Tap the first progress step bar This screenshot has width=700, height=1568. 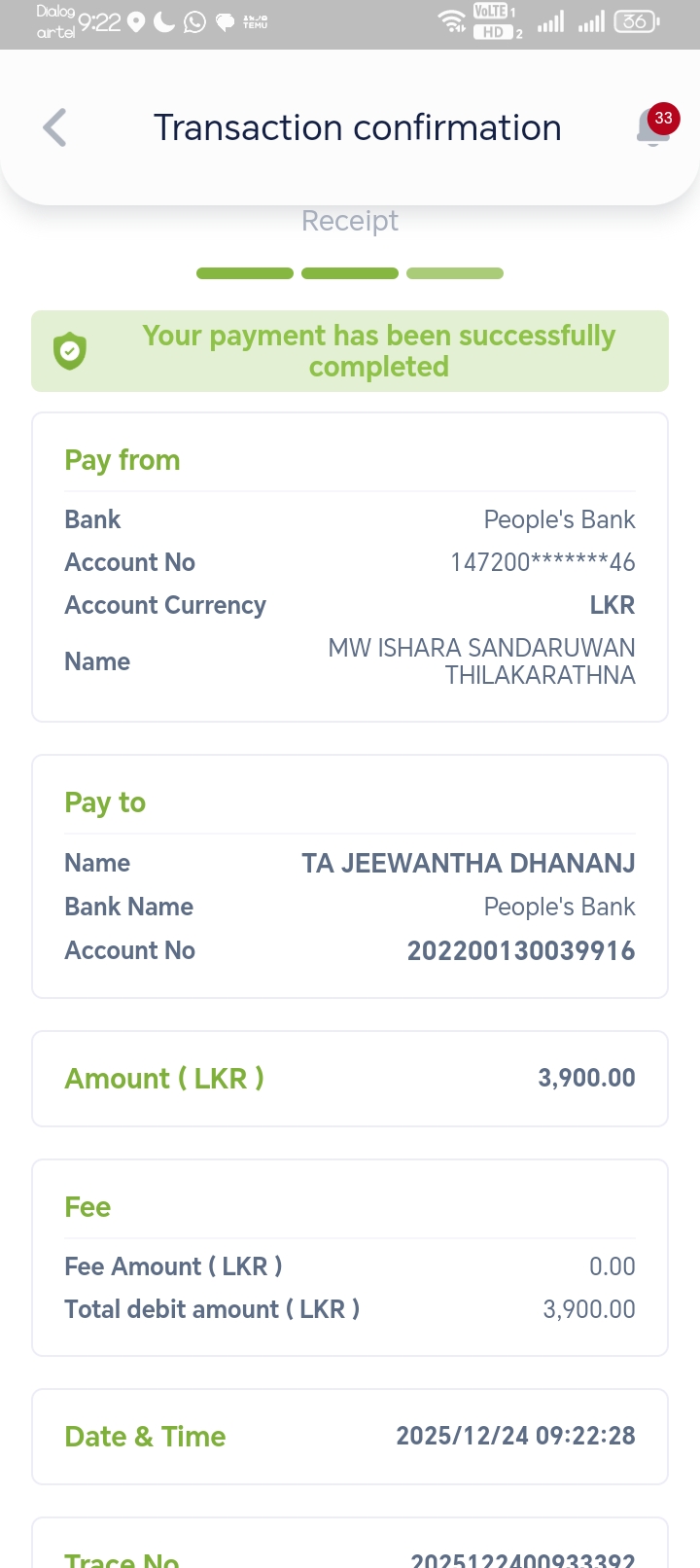(245, 273)
